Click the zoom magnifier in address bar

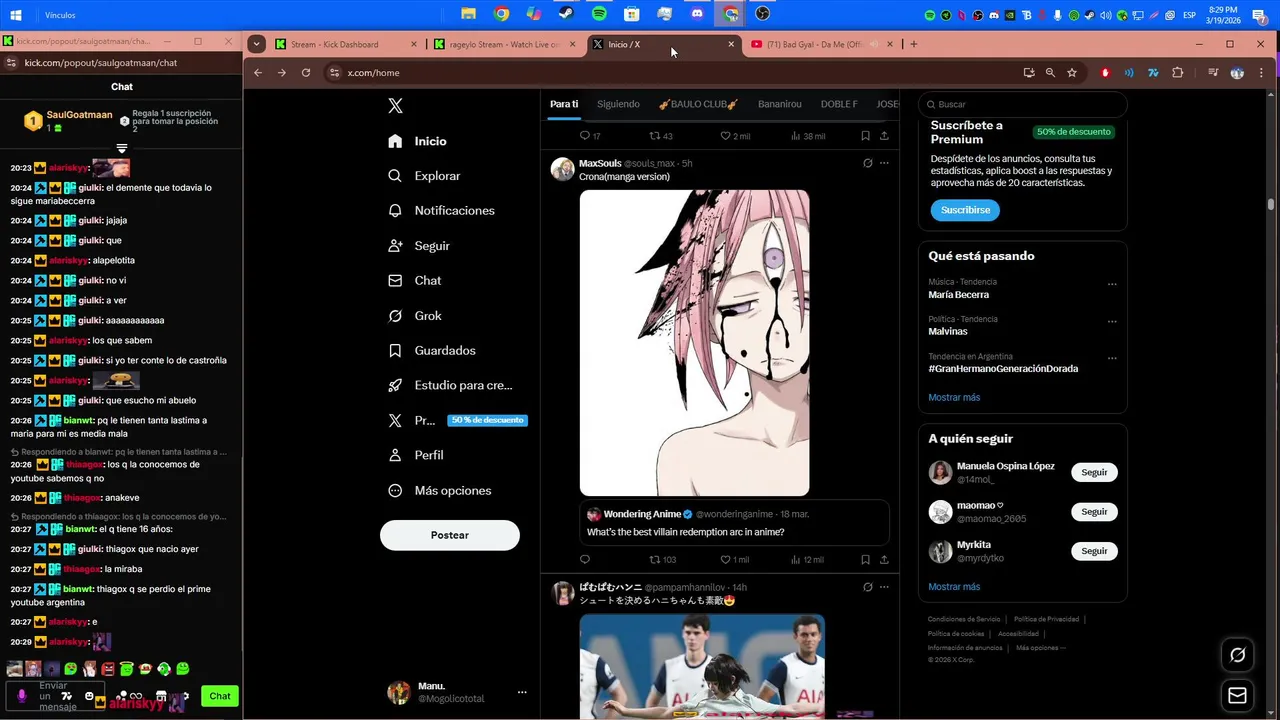click(1050, 73)
